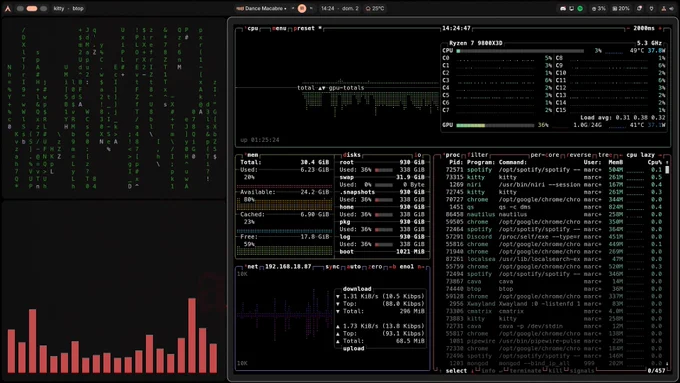Select process row 2956 Xwayland

pyautogui.click(x=553, y=304)
